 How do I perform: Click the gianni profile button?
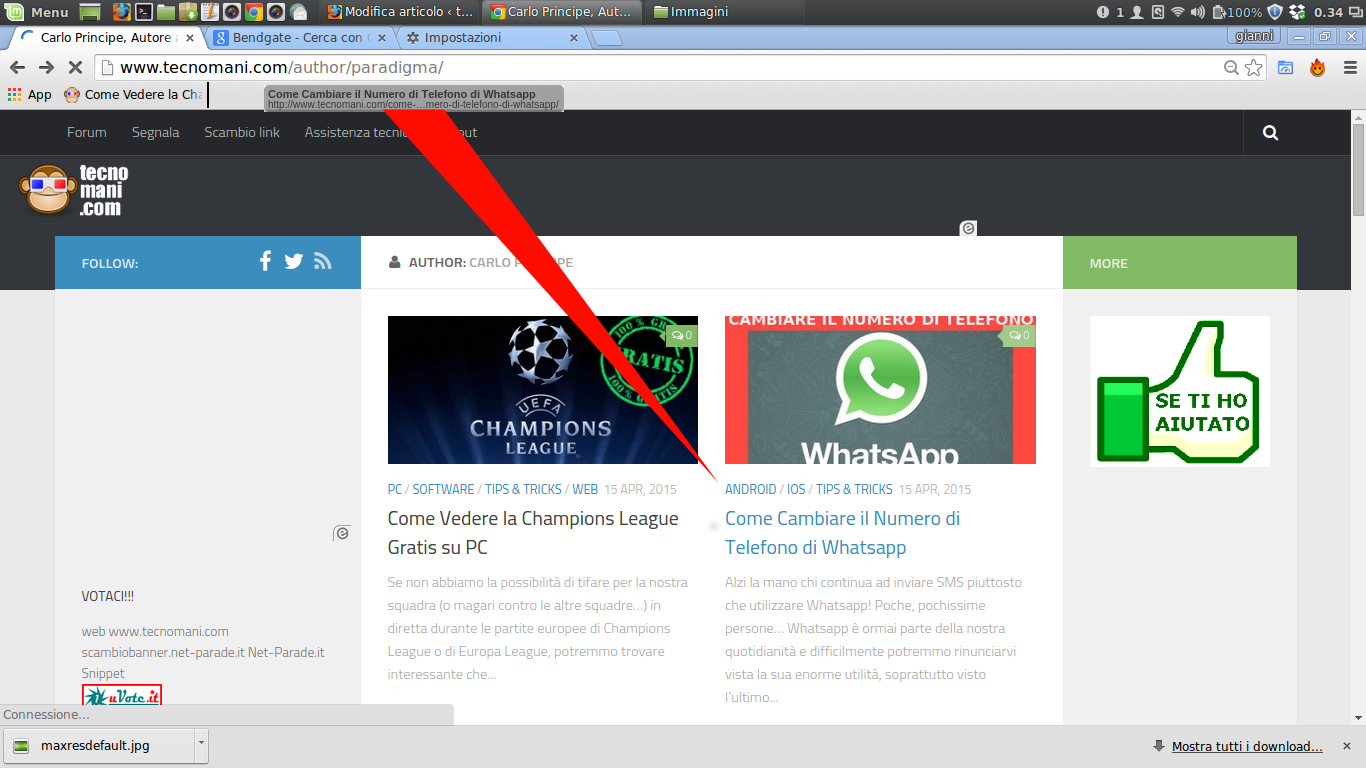pos(1254,36)
